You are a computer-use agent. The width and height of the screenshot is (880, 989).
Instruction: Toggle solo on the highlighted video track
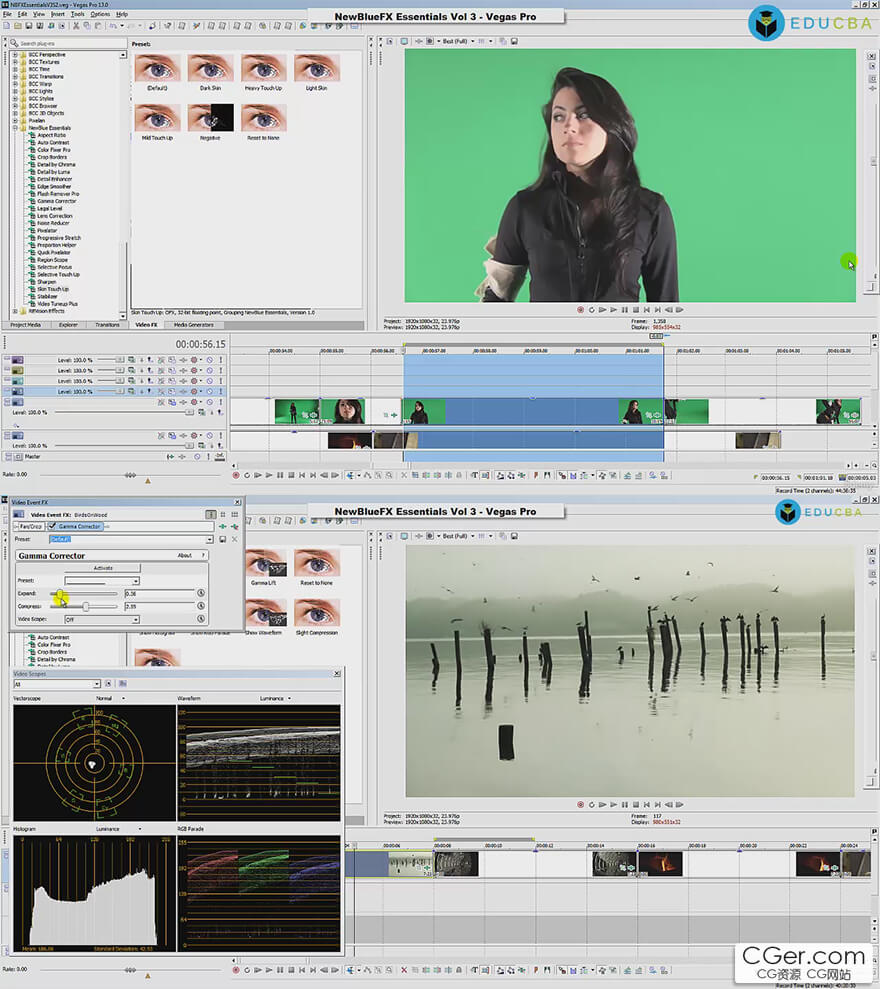[220, 392]
